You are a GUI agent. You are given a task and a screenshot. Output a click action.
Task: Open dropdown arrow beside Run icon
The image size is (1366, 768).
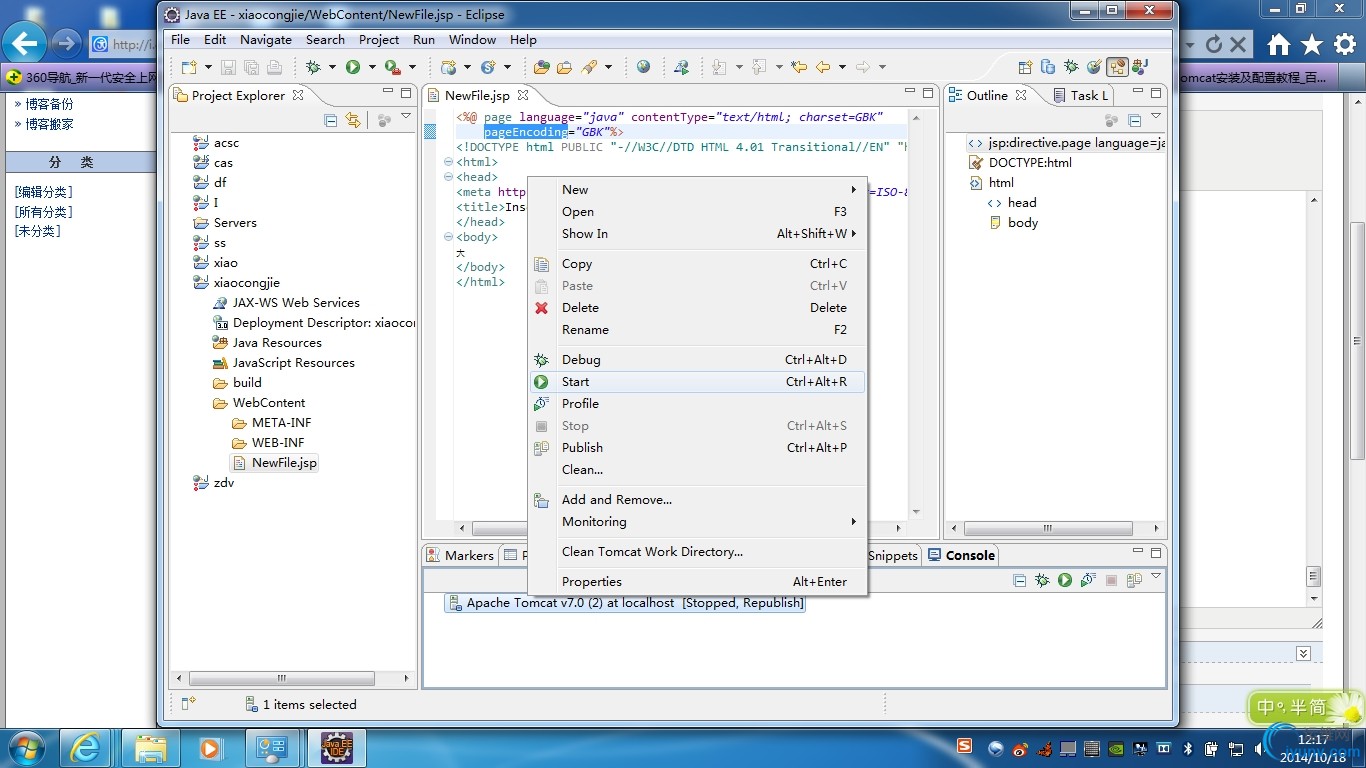click(372, 67)
